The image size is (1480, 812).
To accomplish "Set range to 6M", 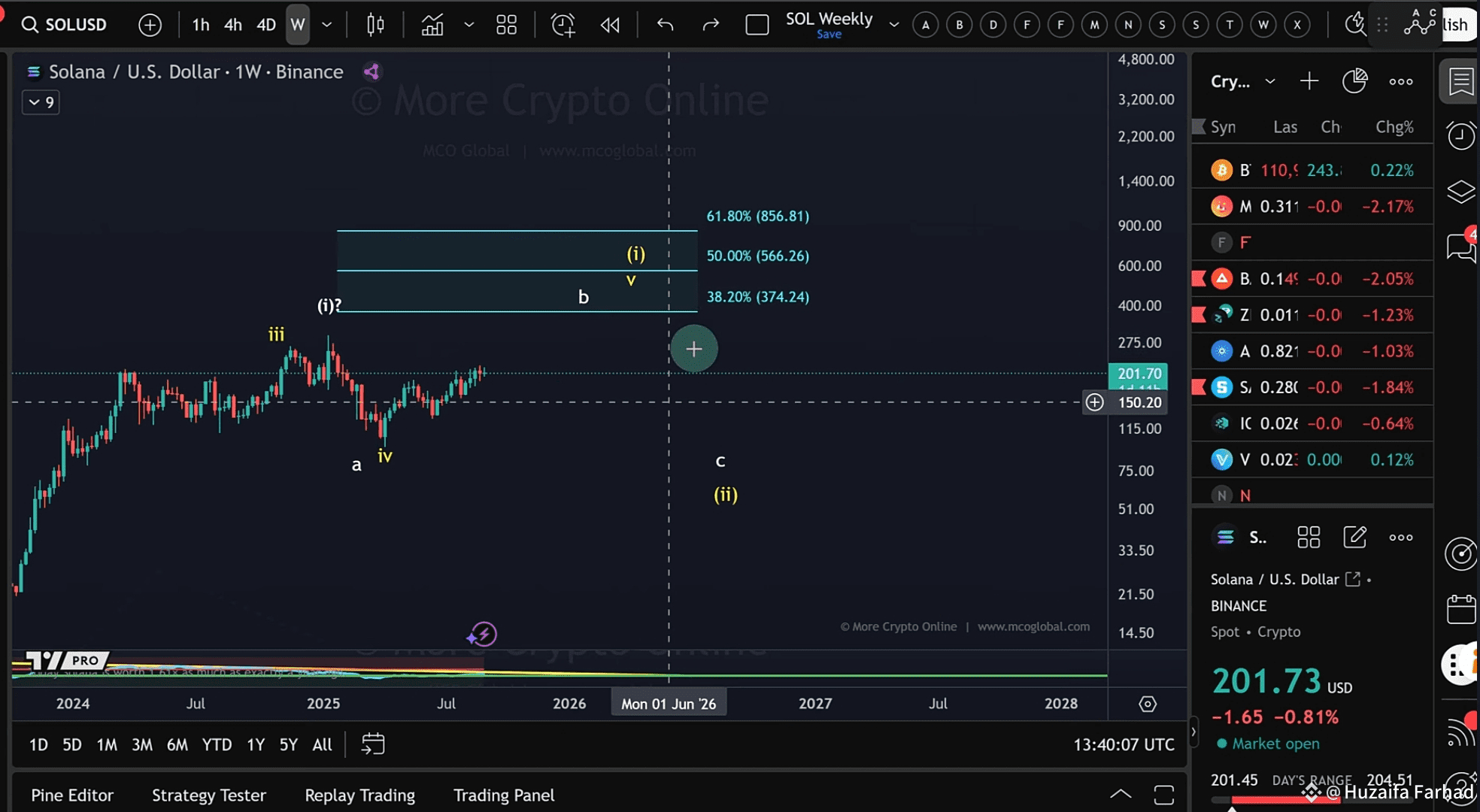I will (177, 744).
